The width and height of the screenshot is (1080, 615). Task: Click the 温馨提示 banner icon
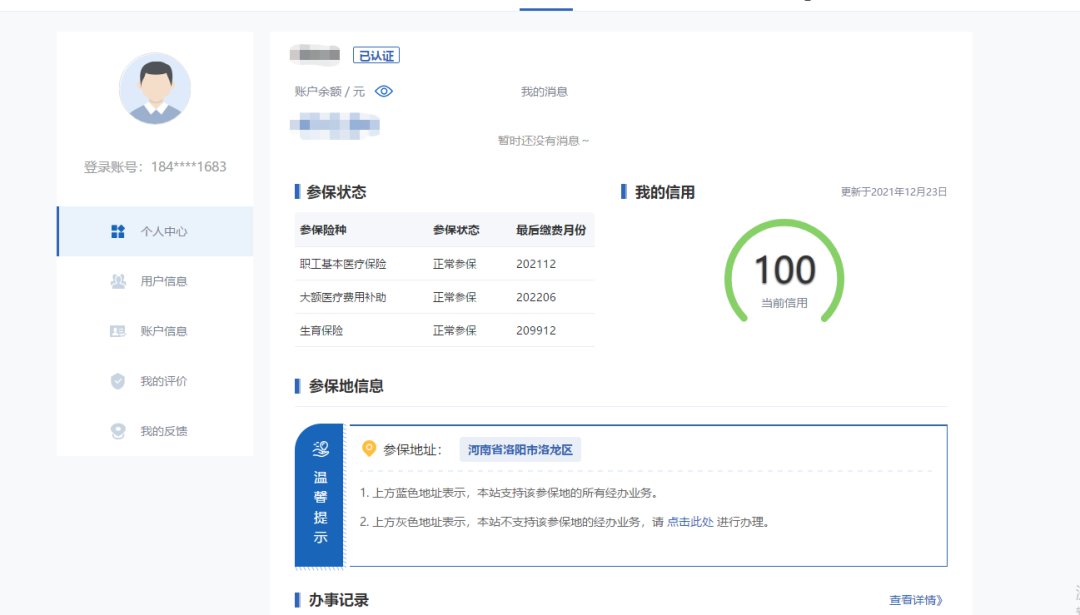click(x=320, y=449)
